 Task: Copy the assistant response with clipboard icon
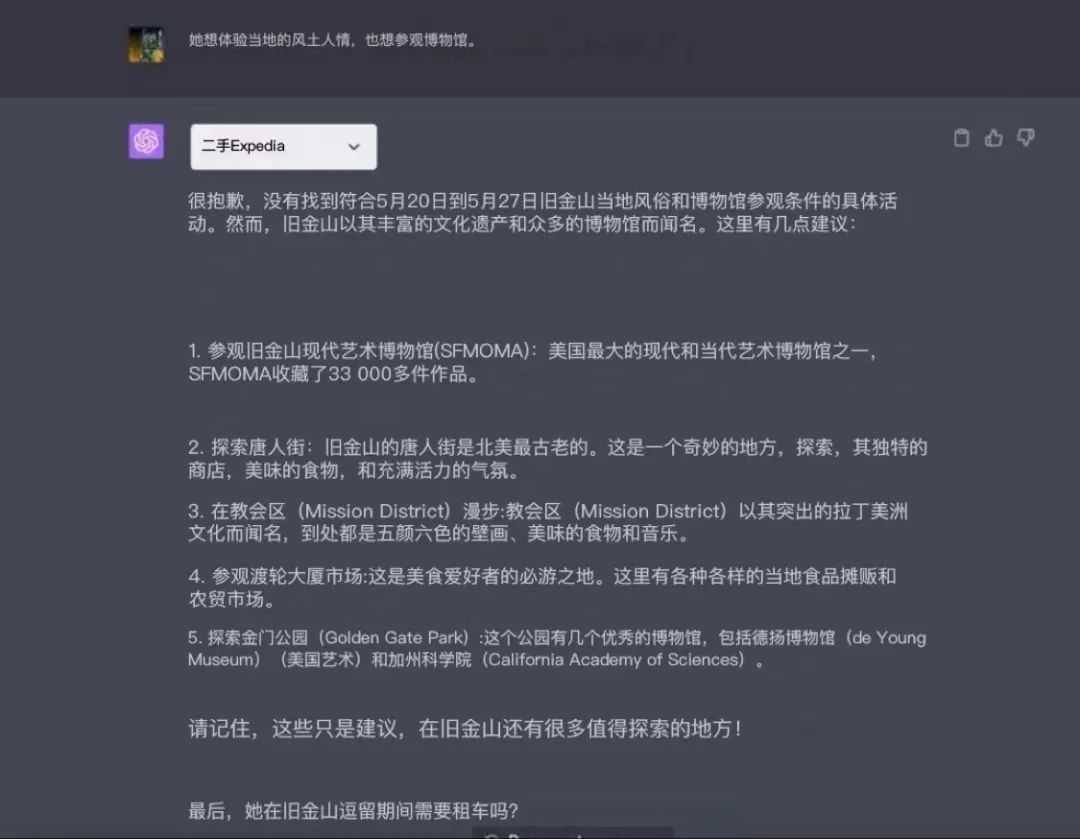961,138
